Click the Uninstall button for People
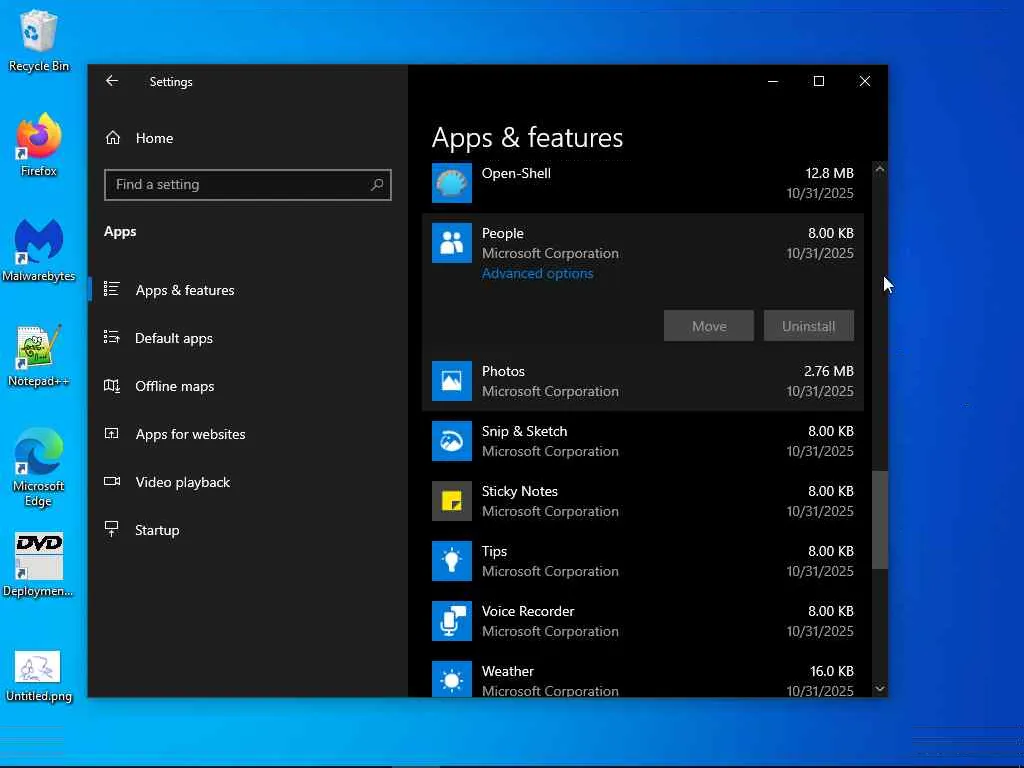Screen dimensions: 1024x768 click(x=808, y=326)
